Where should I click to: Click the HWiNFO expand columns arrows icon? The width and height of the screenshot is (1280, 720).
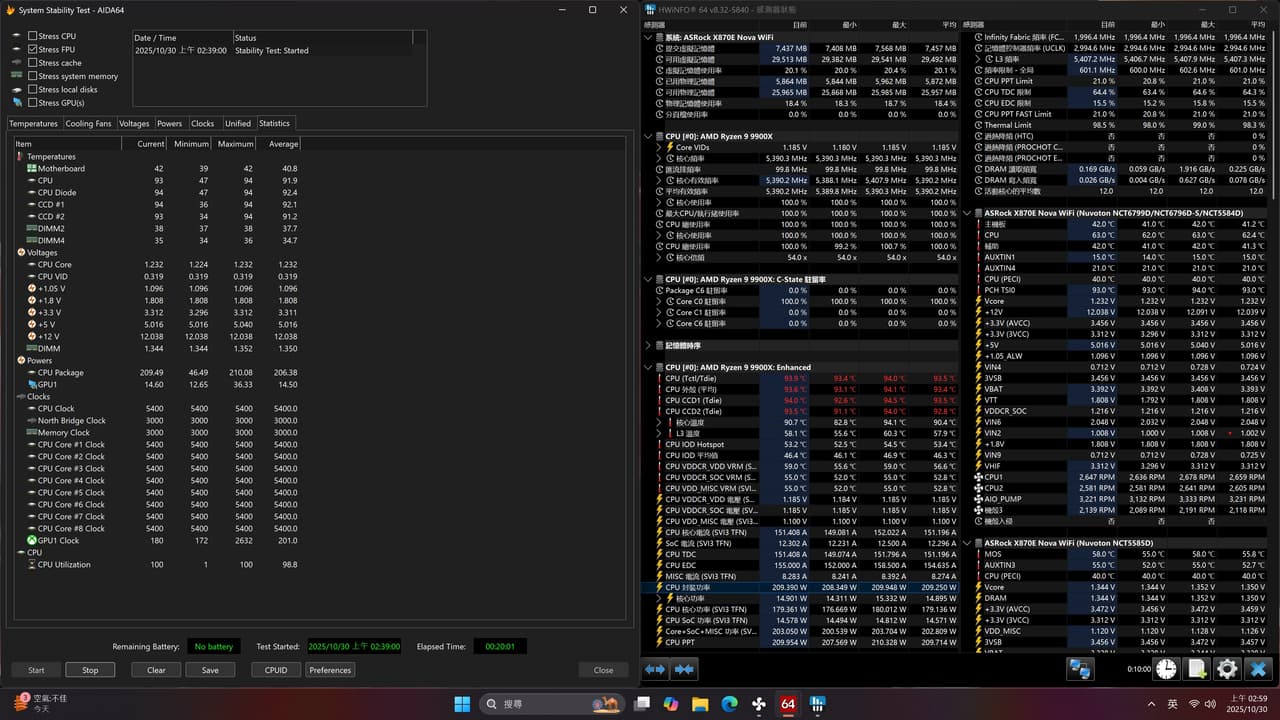point(655,670)
